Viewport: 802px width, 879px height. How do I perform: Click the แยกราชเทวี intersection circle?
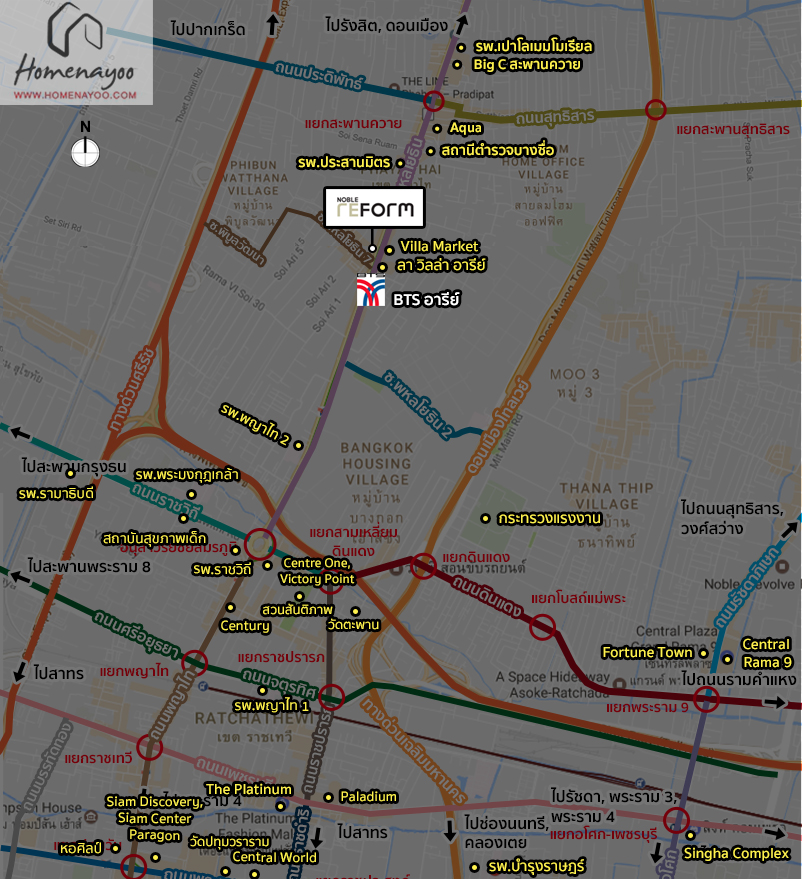tap(150, 748)
